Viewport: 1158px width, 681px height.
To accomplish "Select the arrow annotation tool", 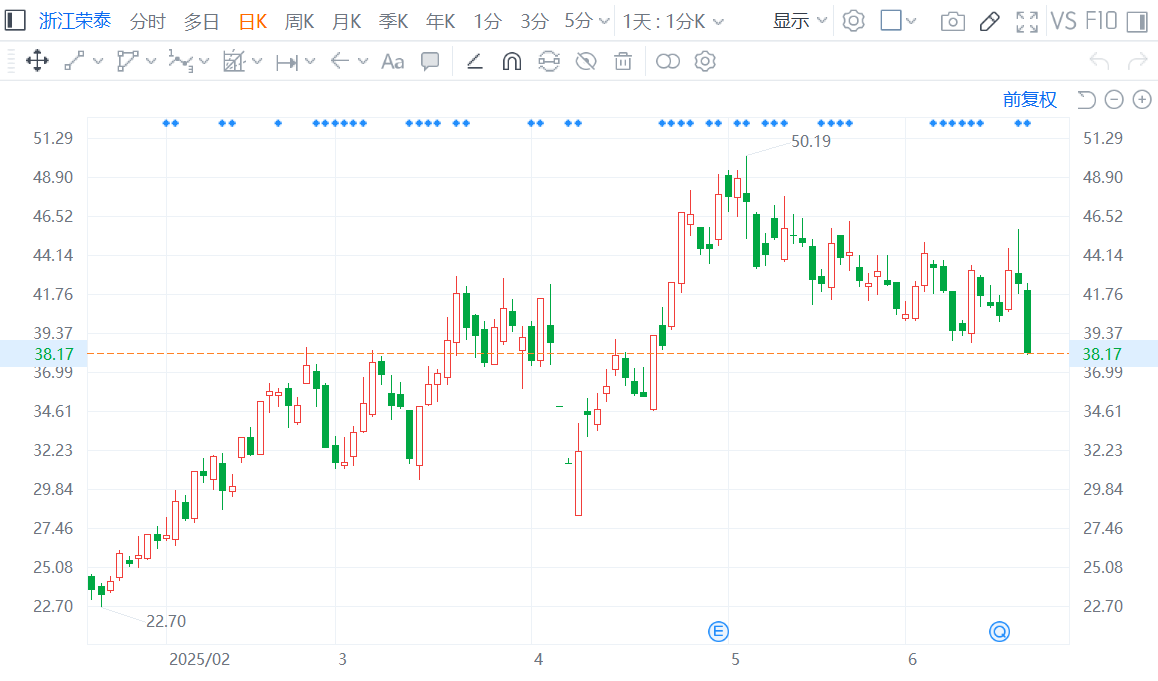I will coord(340,61).
